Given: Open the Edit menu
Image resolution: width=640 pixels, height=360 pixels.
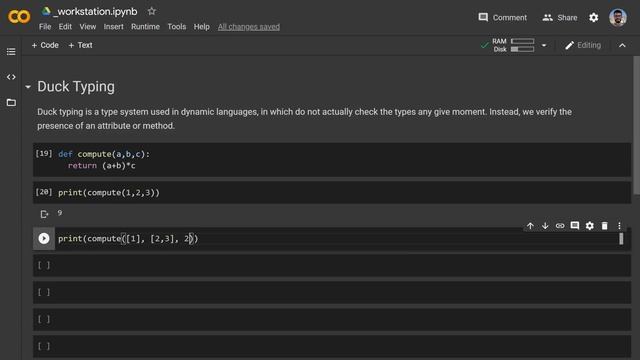Looking at the screenshot, I should pyautogui.click(x=65, y=27).
